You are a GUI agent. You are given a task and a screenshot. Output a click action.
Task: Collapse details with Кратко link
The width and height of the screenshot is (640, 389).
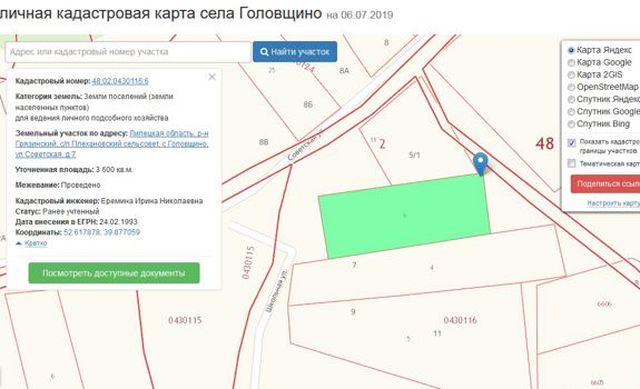(36, 243)
